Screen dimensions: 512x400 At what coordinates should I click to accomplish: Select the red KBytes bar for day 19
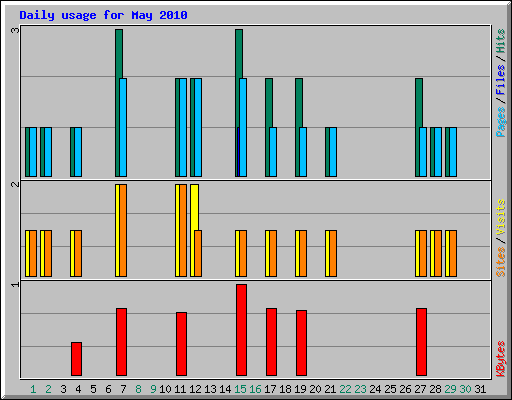point(301,343)
